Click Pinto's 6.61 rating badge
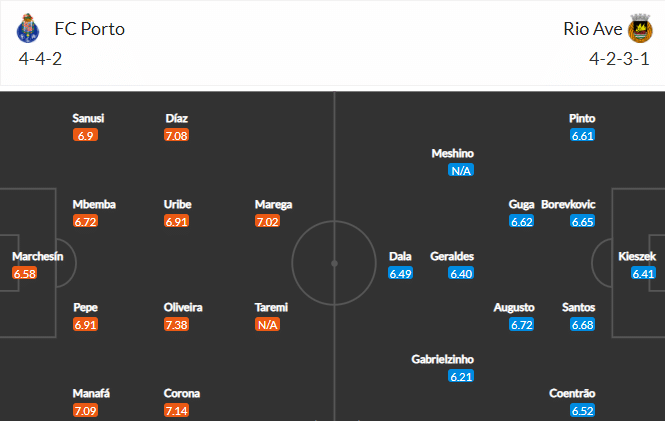The width and height of the screenshot is (665, 421). pos(583,136)
